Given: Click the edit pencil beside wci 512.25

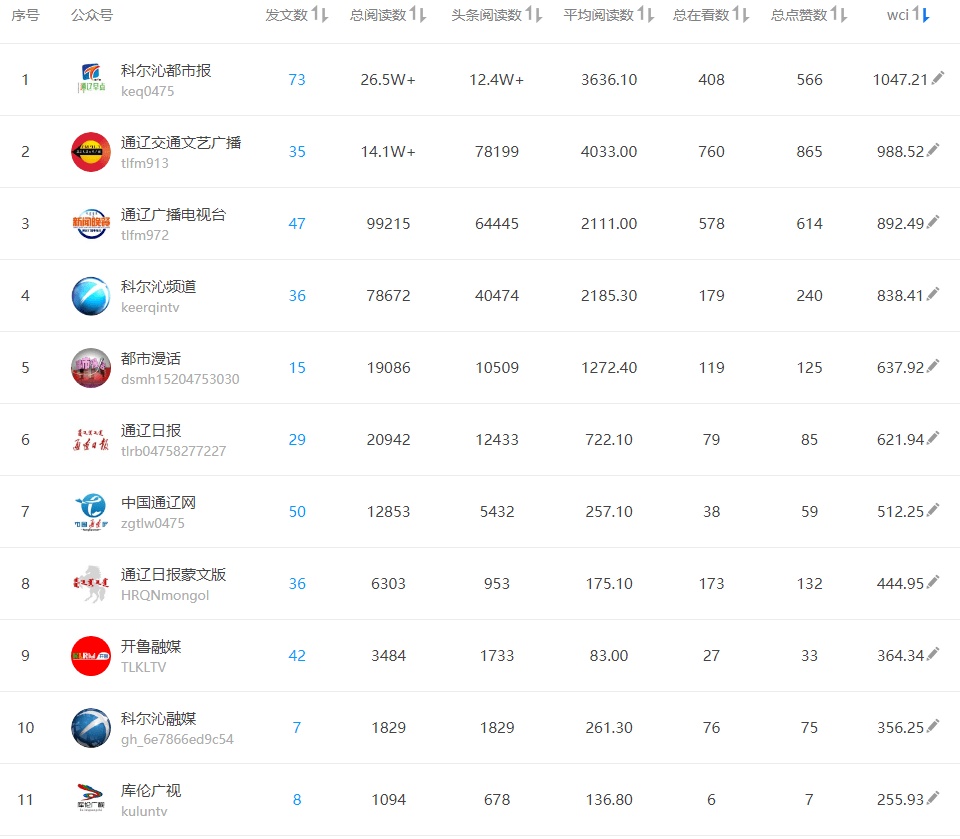Looking at the screenshot, I should click(933, 511).
